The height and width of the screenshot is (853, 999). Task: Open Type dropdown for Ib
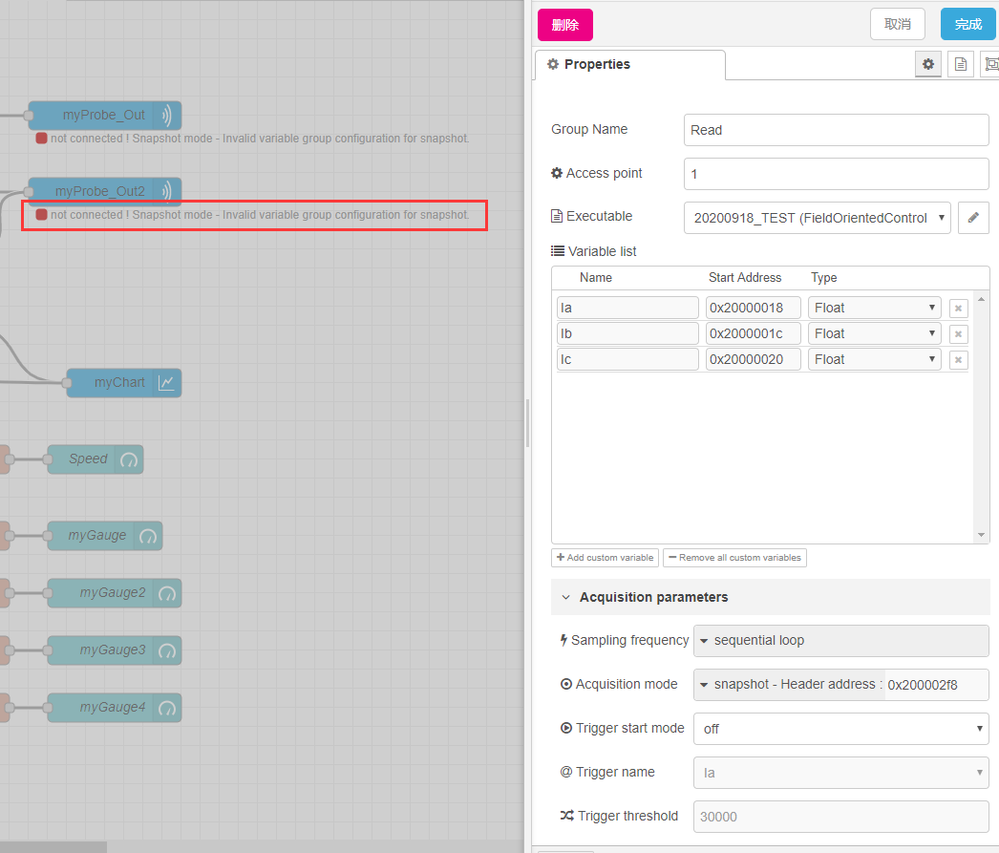(x=874, y=333)
